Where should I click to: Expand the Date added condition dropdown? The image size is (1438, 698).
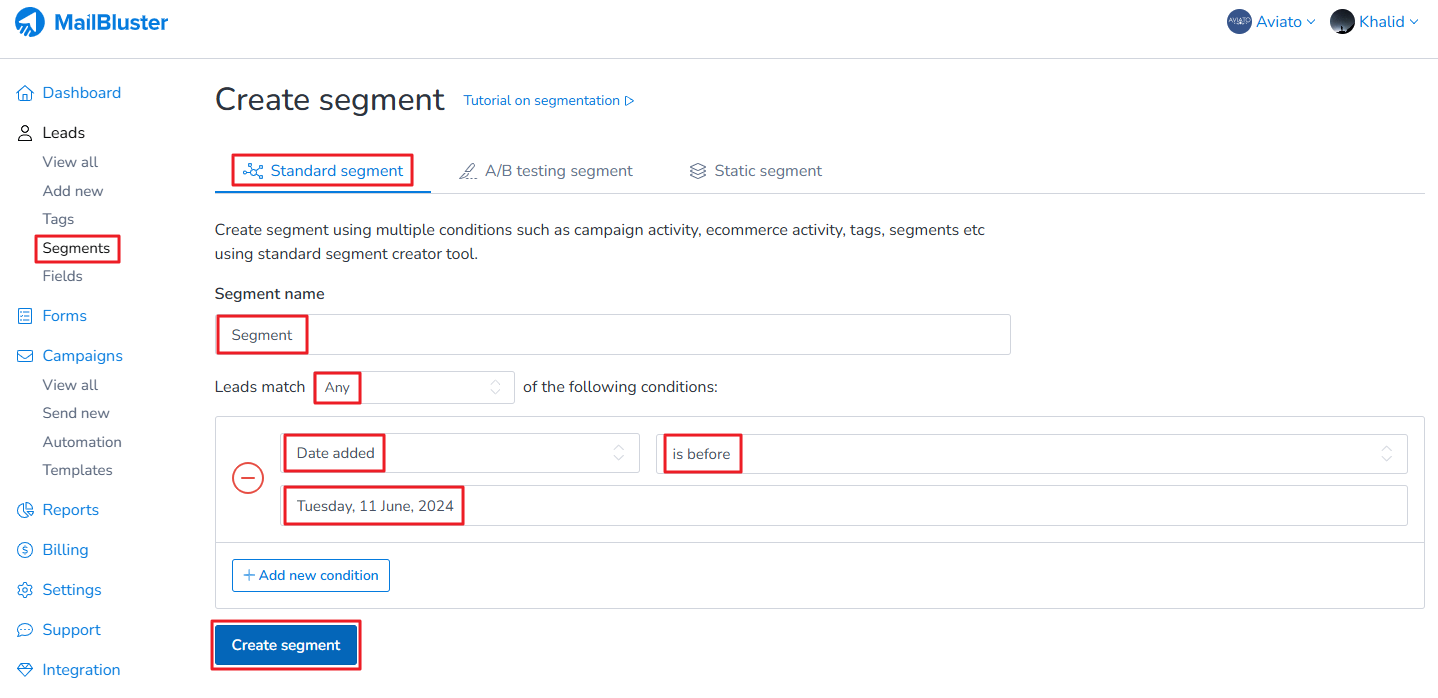coord(460,453)
